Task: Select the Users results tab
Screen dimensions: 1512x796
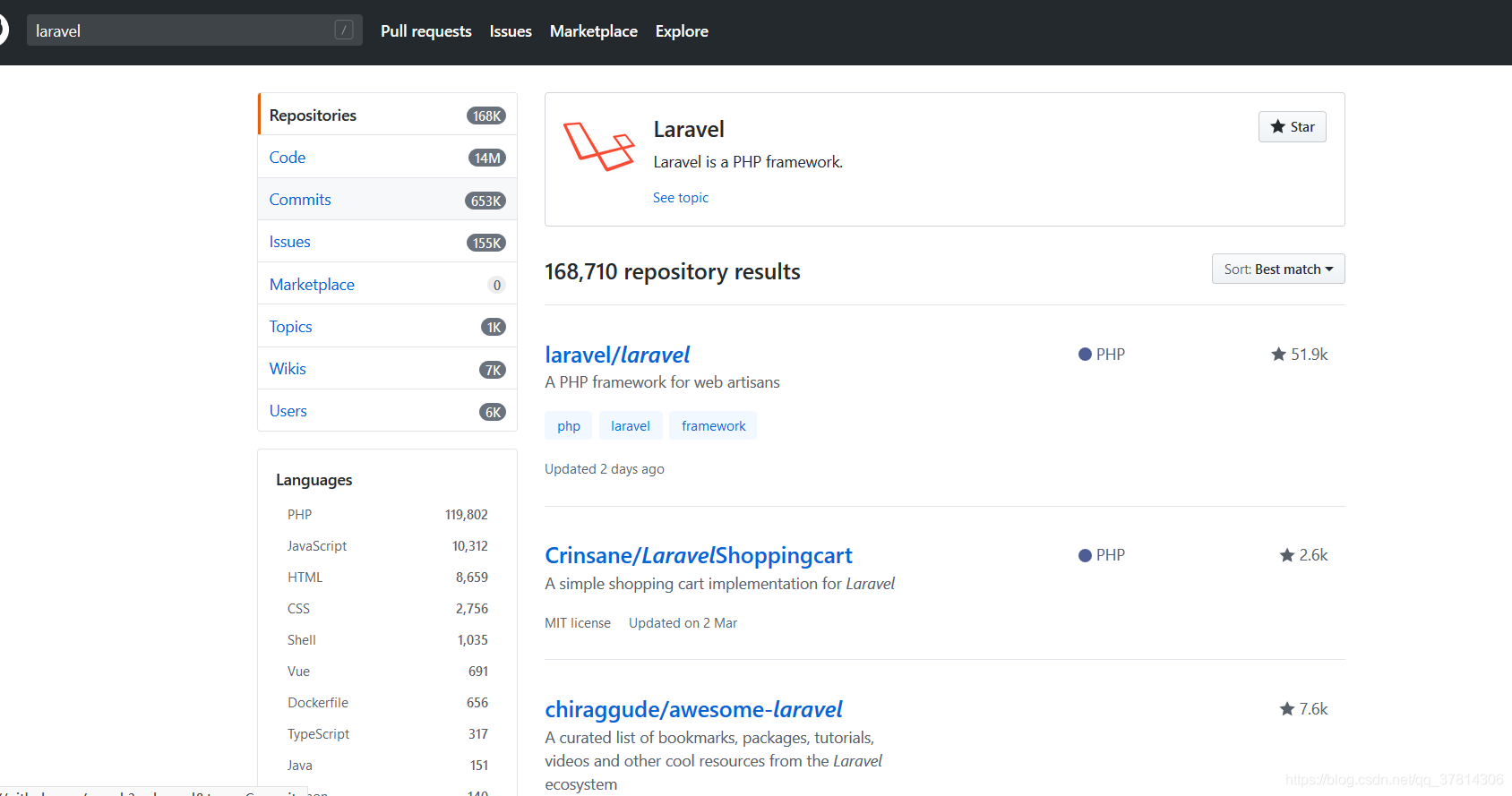Action: (388, 410)
